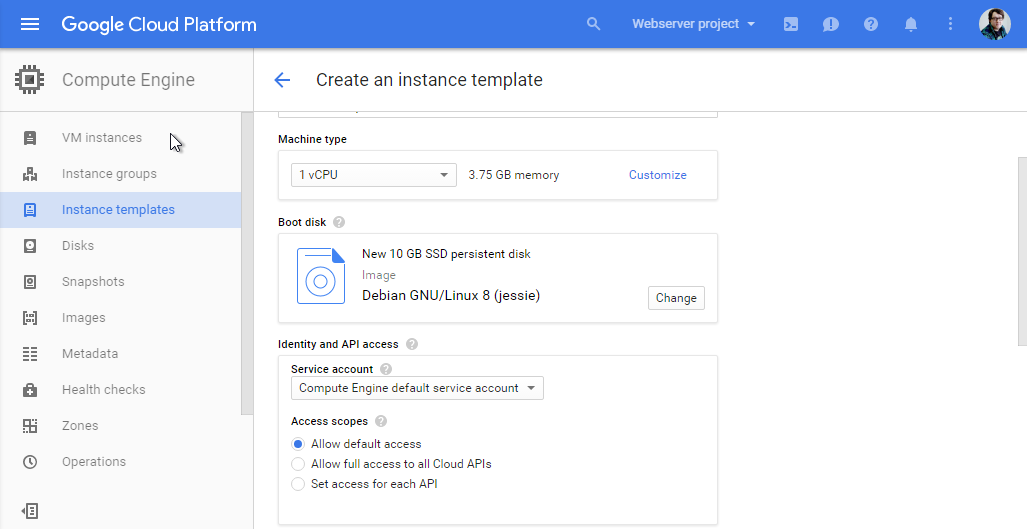Viewport: 1027px width, 529px height.
Task: Click the Images sidebar icon
Action: (x=29, y=318)
